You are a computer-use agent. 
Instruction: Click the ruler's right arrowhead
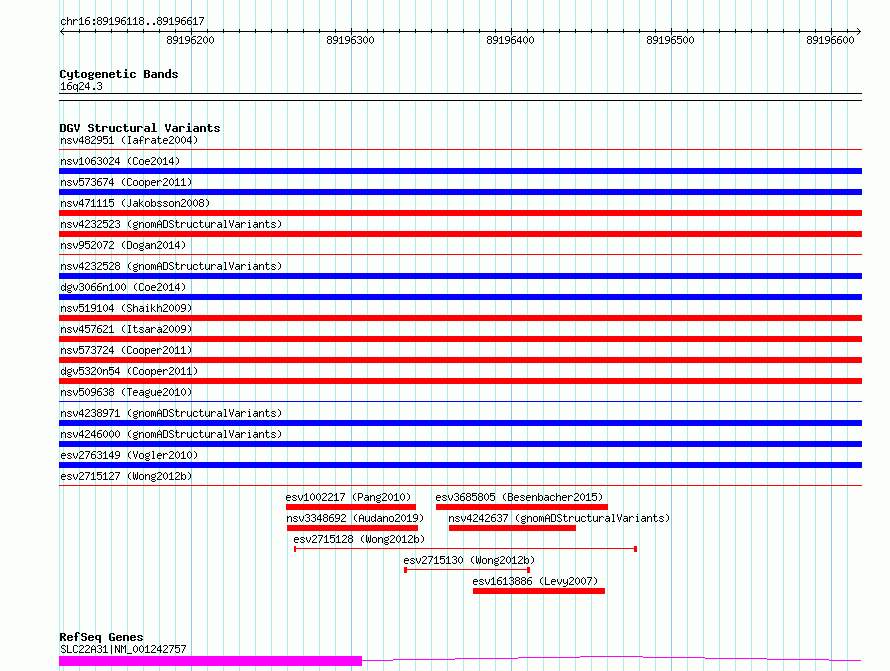tap(859, 31)
